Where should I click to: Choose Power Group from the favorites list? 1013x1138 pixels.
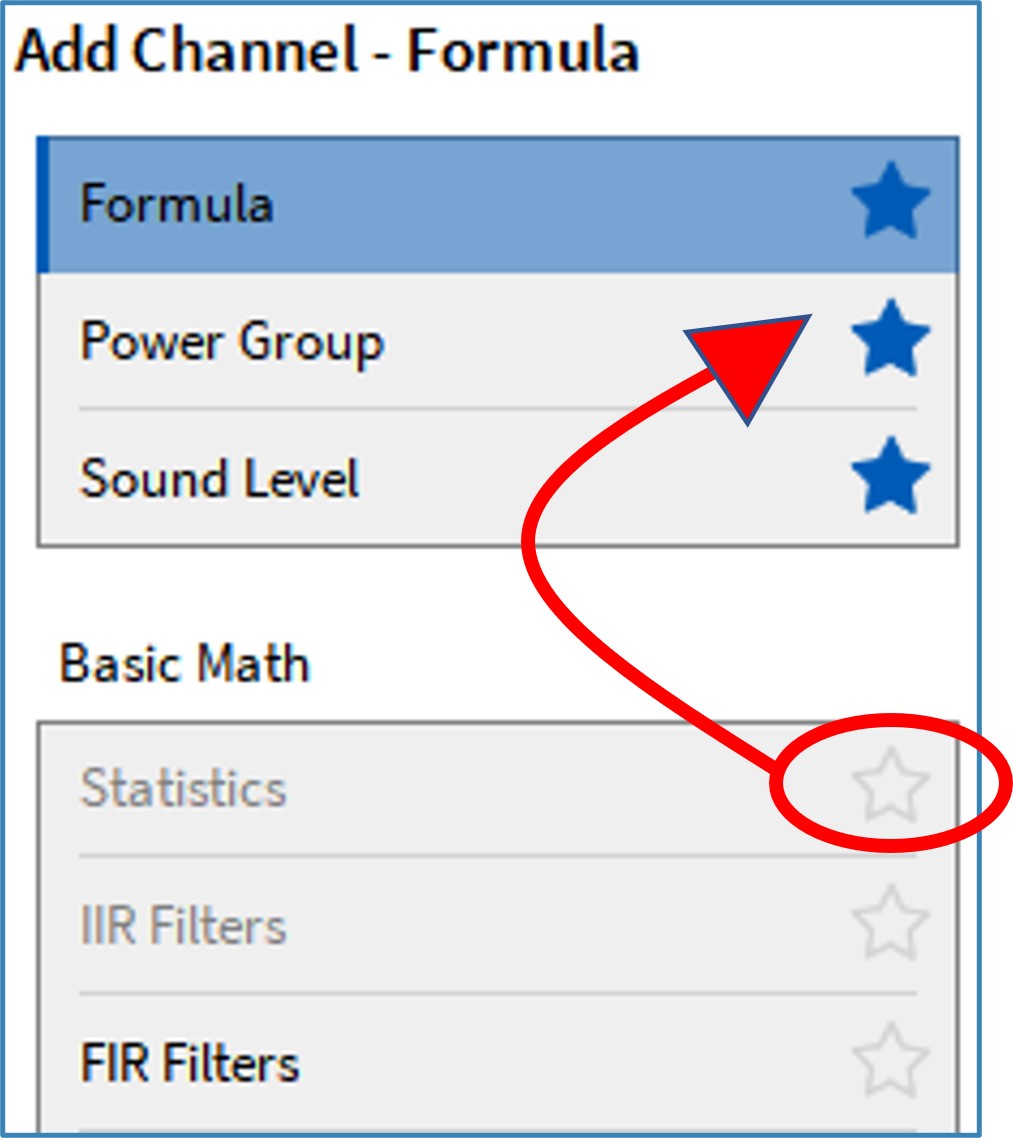(231, 342)
